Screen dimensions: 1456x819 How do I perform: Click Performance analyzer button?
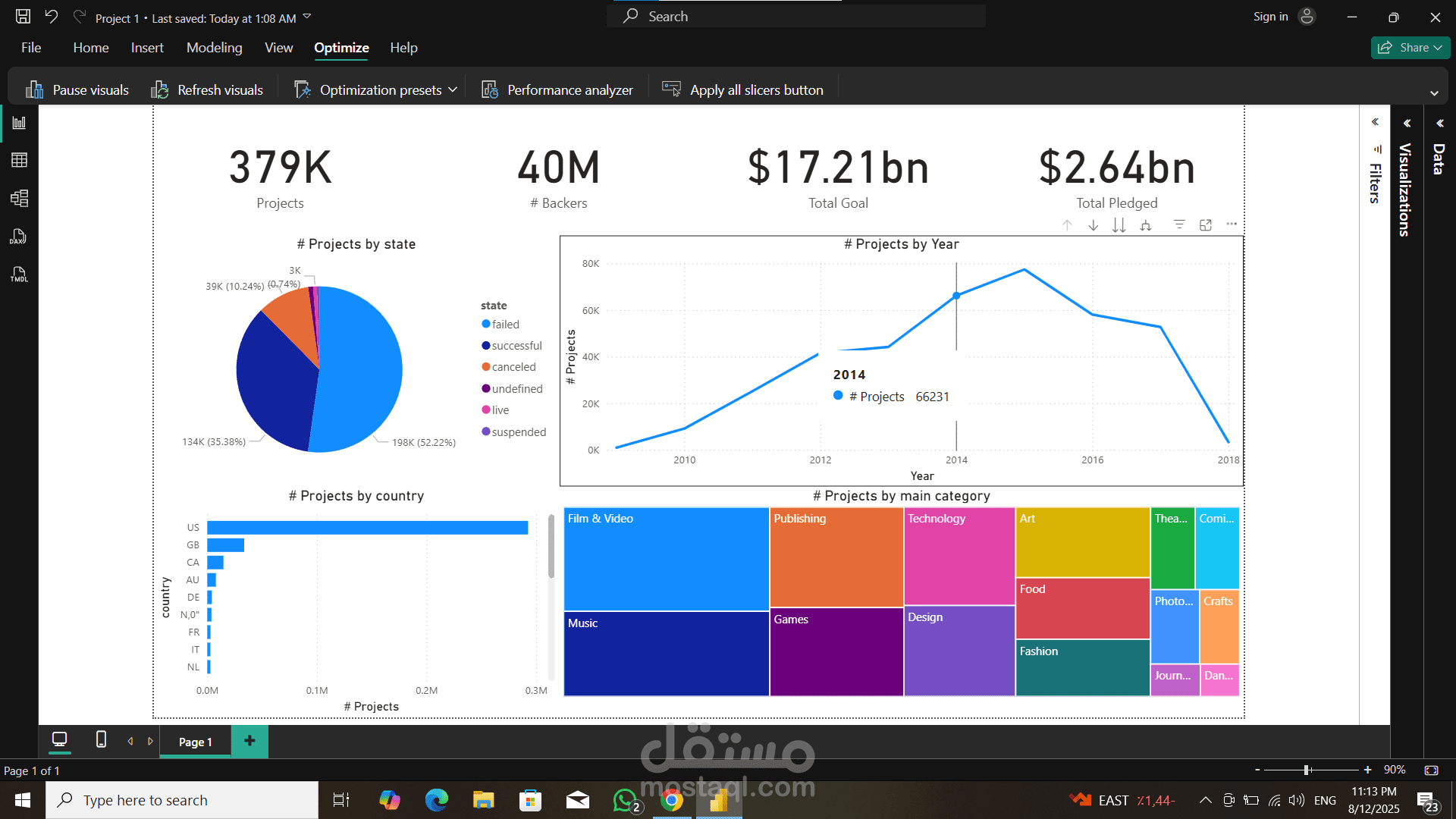[x=557, y=90]
